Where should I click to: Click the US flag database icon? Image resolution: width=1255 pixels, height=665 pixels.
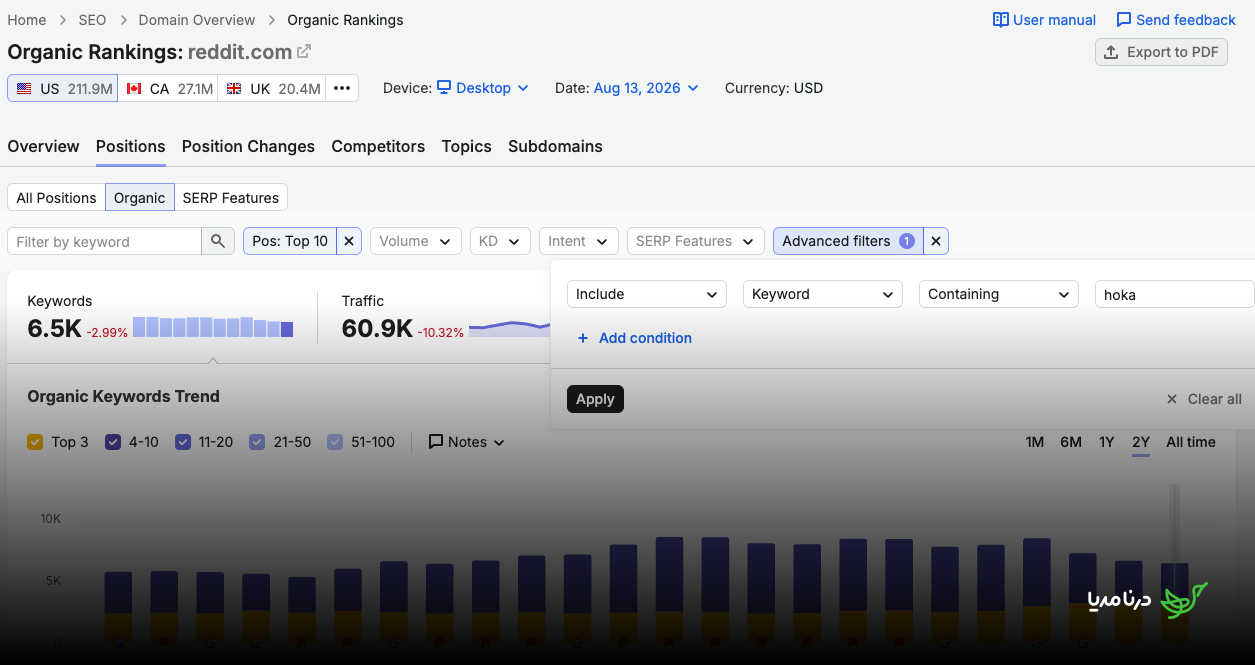24,89
